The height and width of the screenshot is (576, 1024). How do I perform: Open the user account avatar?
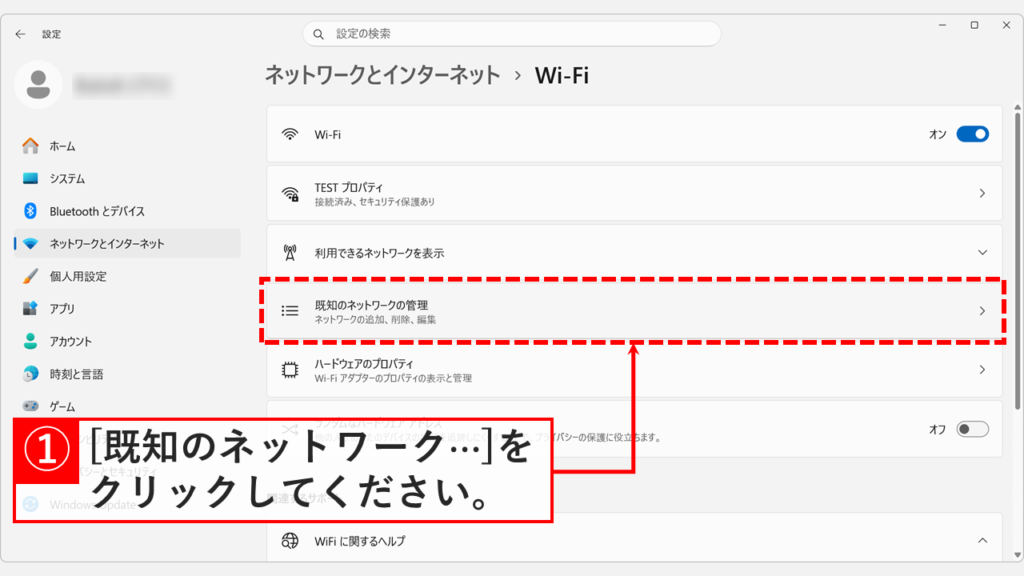tap(38, 84)
